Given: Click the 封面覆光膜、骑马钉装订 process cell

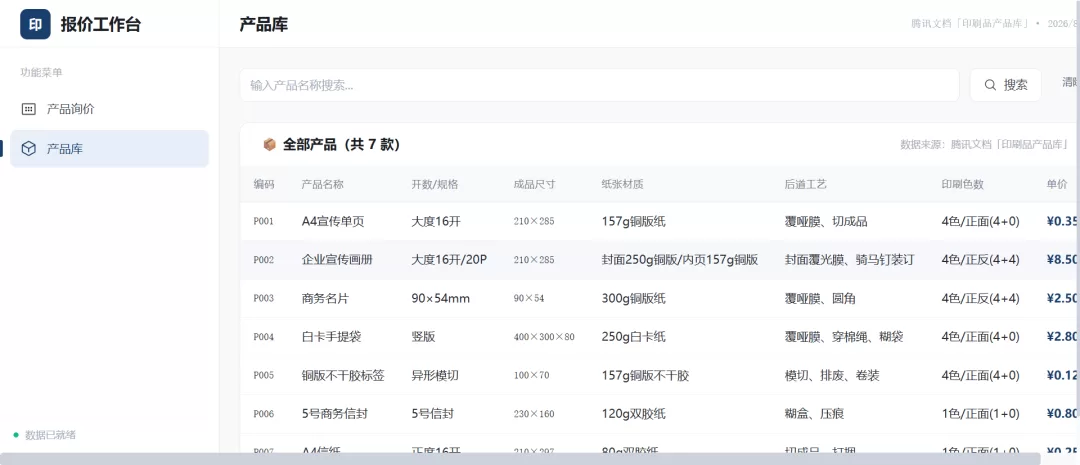Looking at the screenshot, I should (849, 260).
